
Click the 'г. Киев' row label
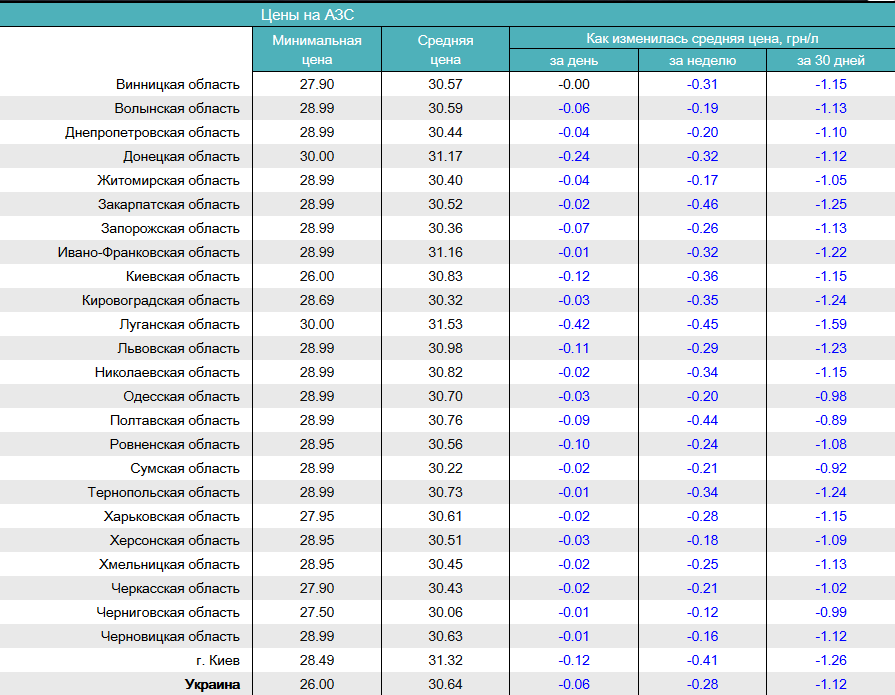tap(218, 660)
